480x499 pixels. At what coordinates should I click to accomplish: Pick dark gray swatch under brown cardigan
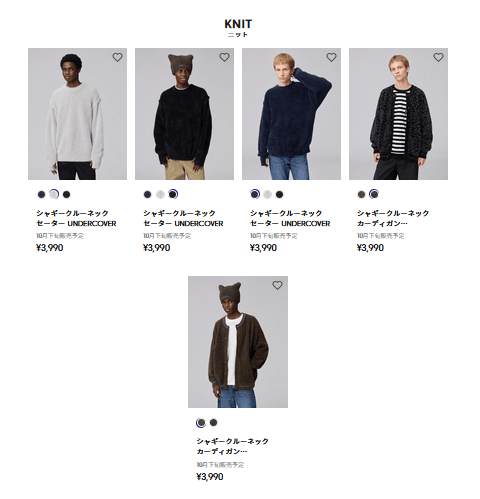[214, 423]
